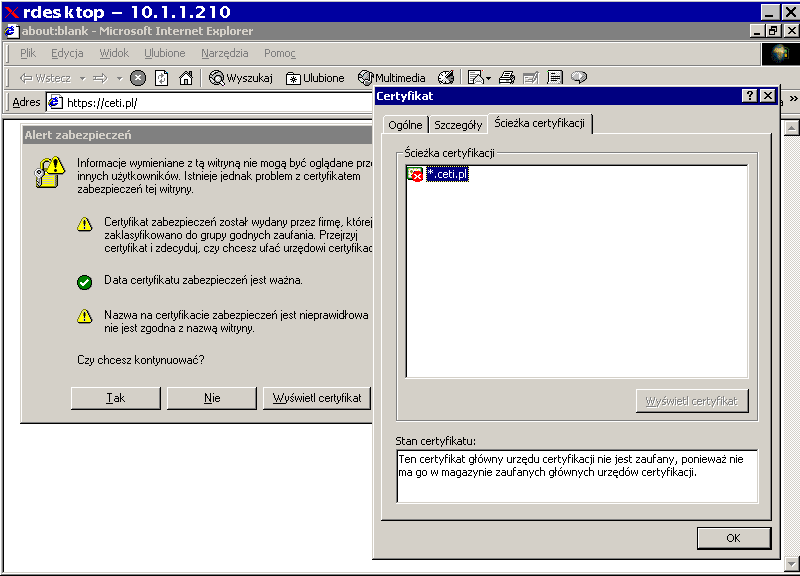Click the green check icon by 'Data certyfikatu'

pyautogui.click(x=85, y=282)
